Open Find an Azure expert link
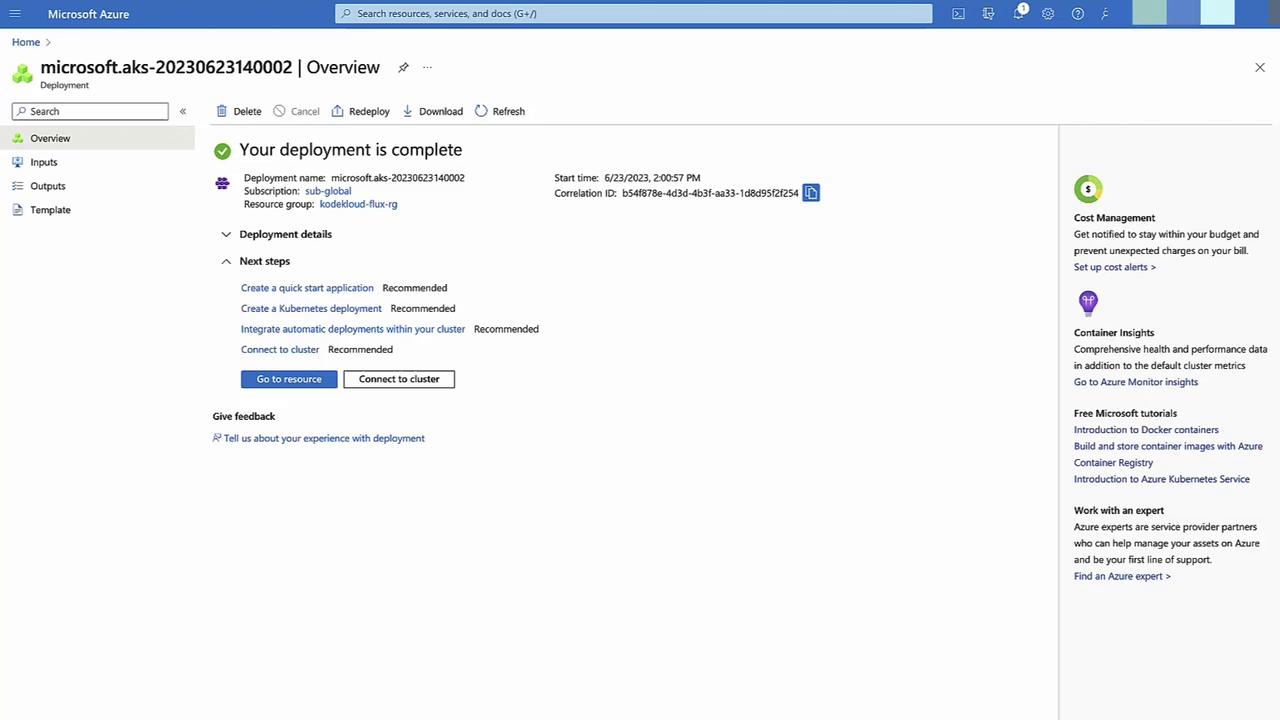The image size is (1280, 720). click(1122, 576)
